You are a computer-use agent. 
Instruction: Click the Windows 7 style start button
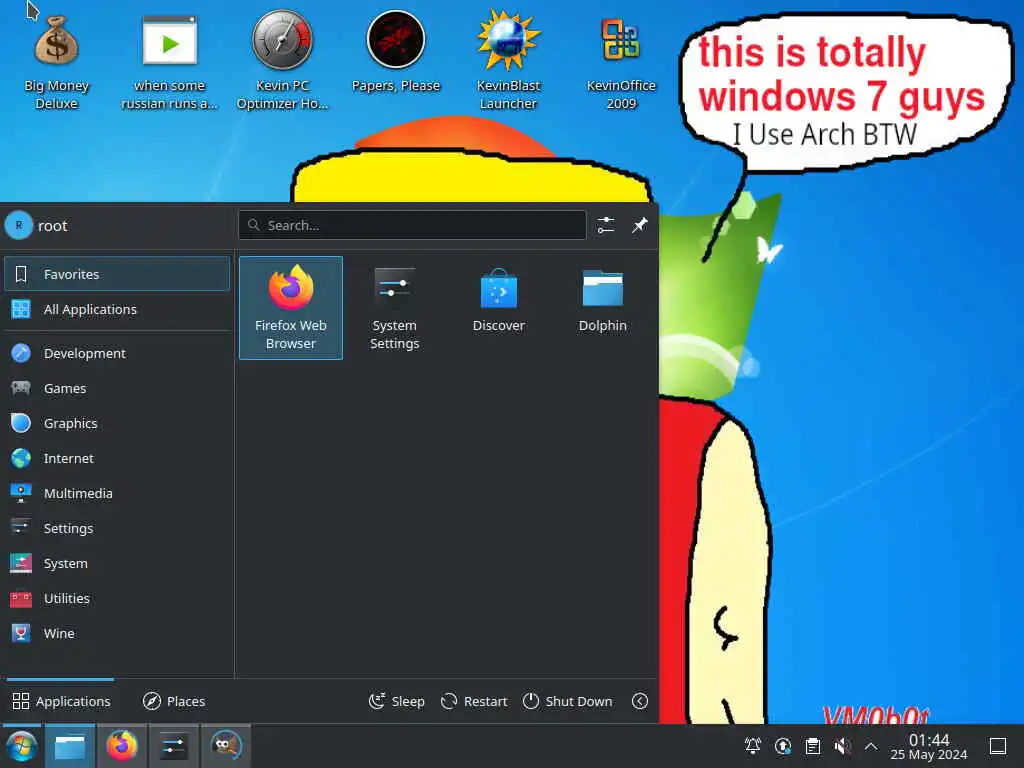point(22,746)
